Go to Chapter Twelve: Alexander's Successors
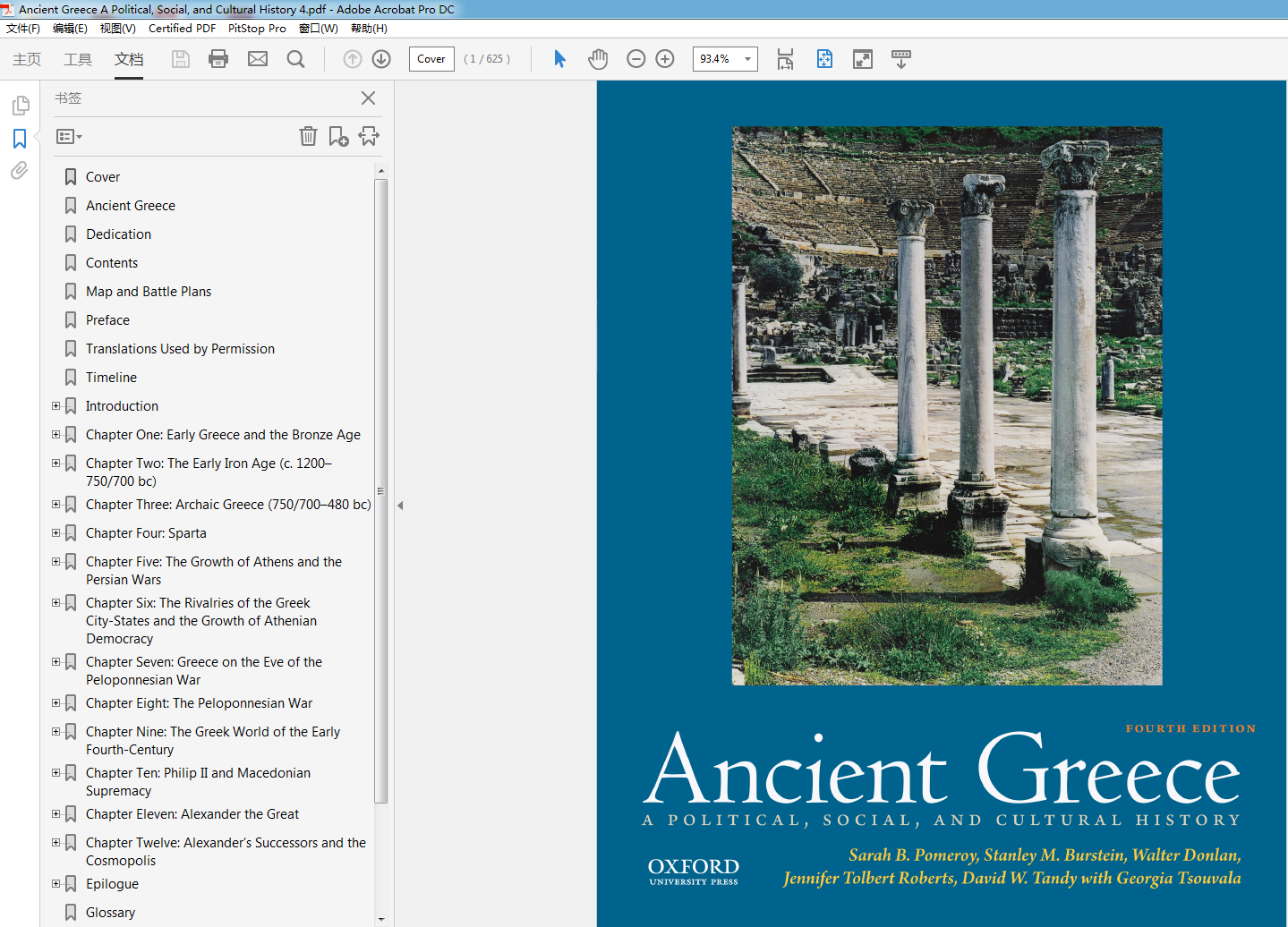Image resolution: width=1288 pixels, height=927 pixels. pos(226,852)
